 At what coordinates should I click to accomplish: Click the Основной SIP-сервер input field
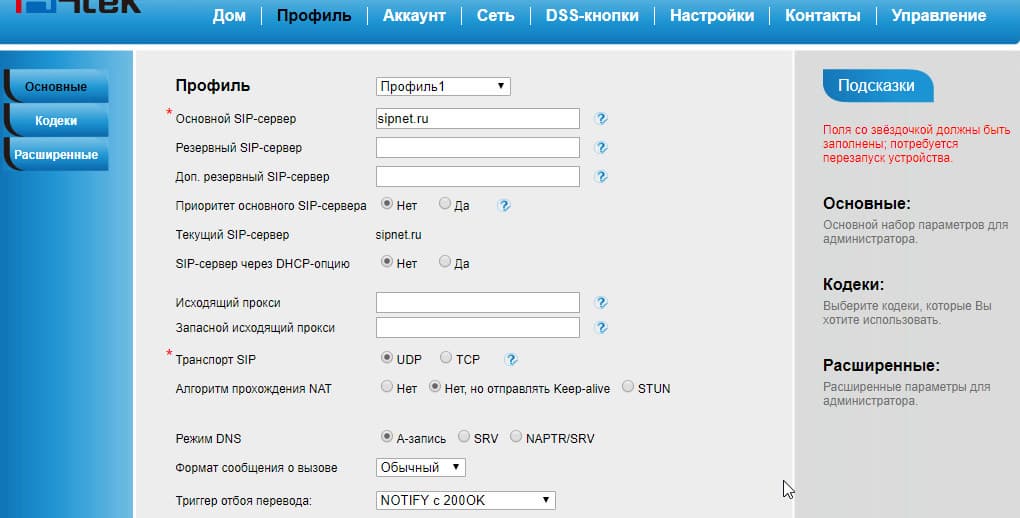point(478,119)
